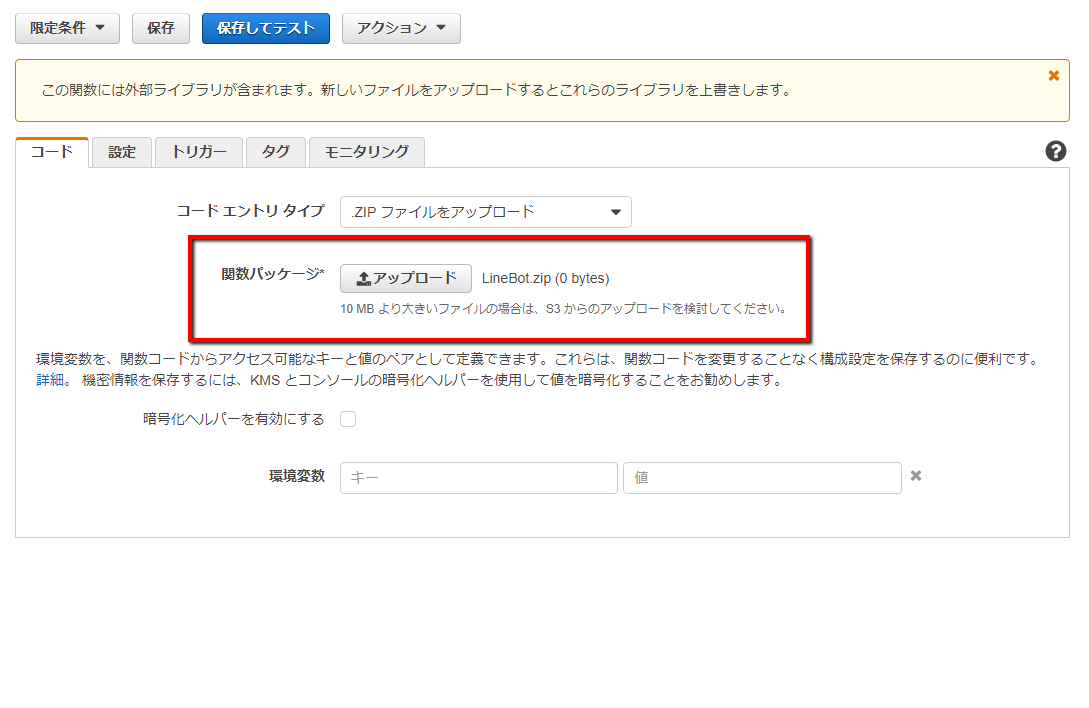Dismiss the external library warning banner
1089x708 pixels.
pos(1053,76)
